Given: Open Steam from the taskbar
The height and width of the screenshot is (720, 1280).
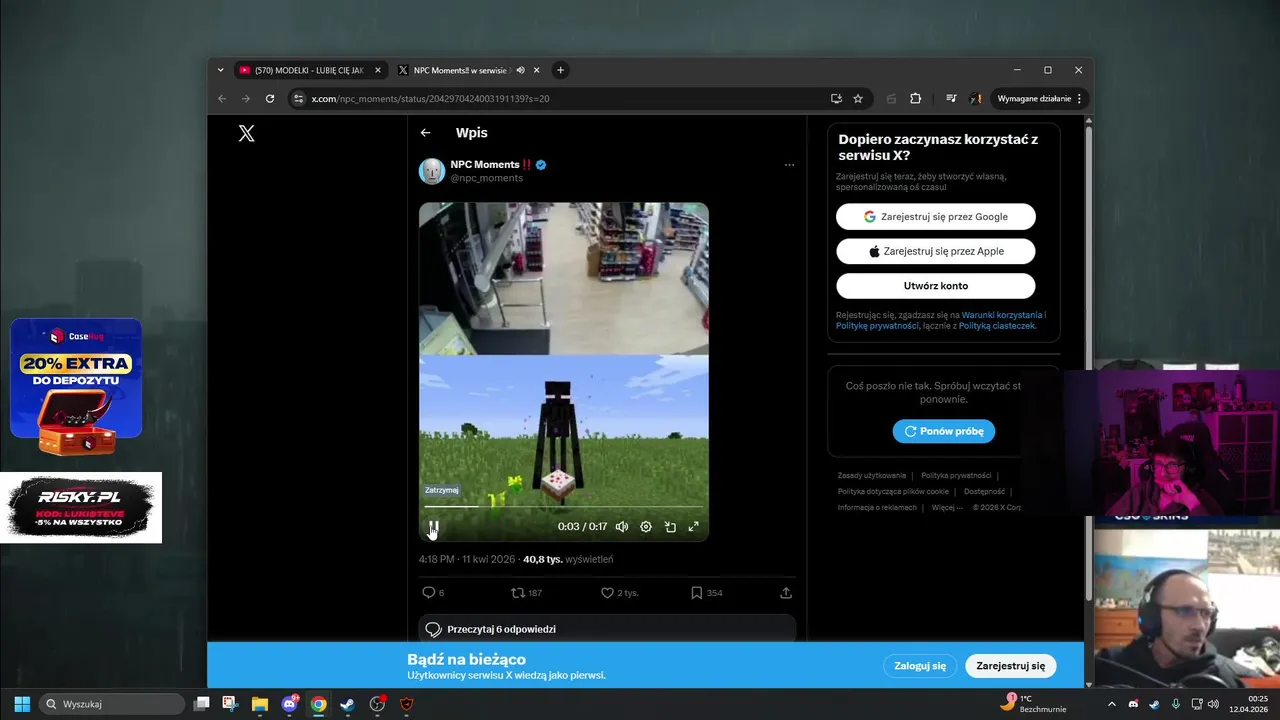Looking at the screenshot, I should [x=347, y=704].
